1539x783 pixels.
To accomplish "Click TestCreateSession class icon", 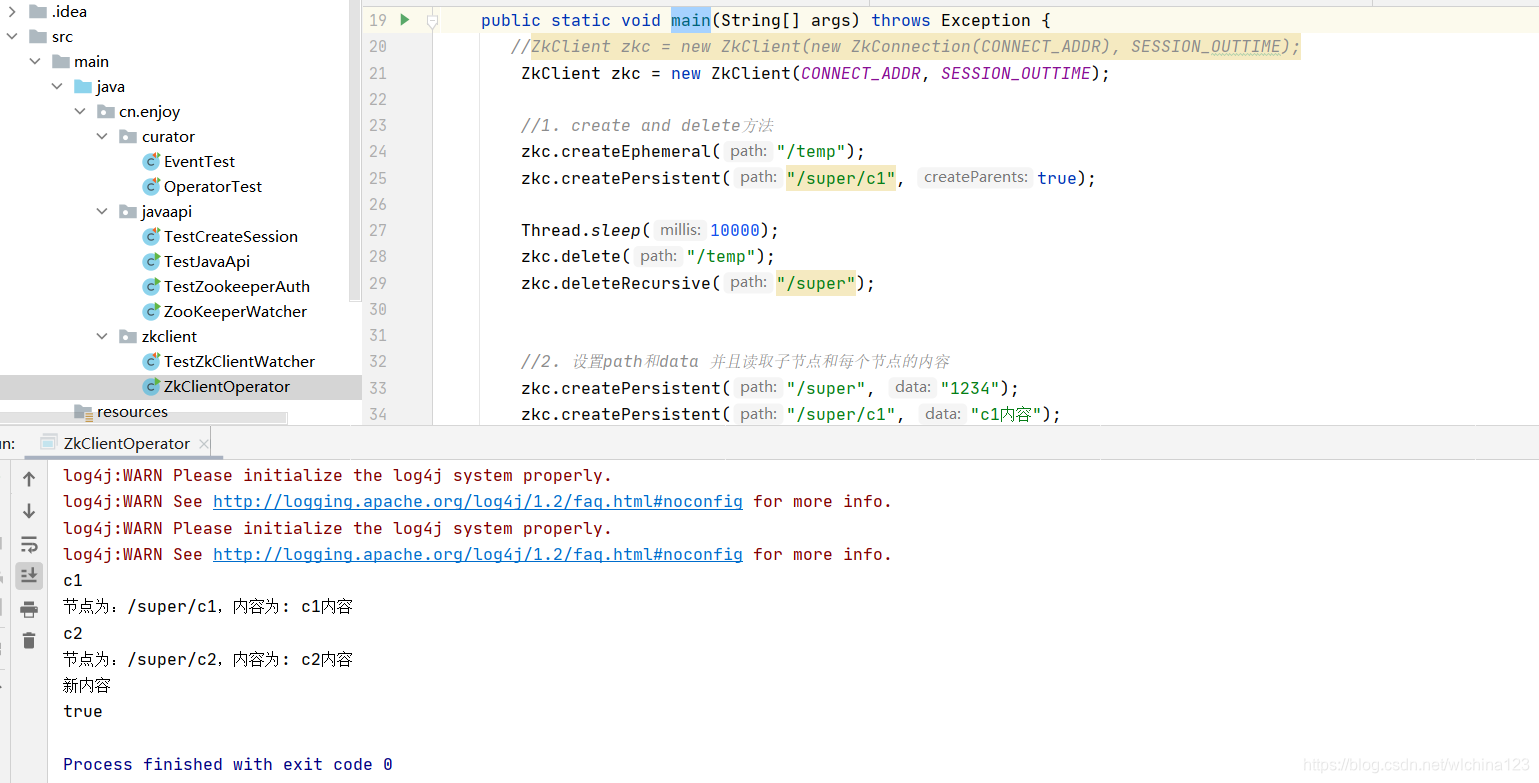I will pyautogui.click(x=151, y=236).
